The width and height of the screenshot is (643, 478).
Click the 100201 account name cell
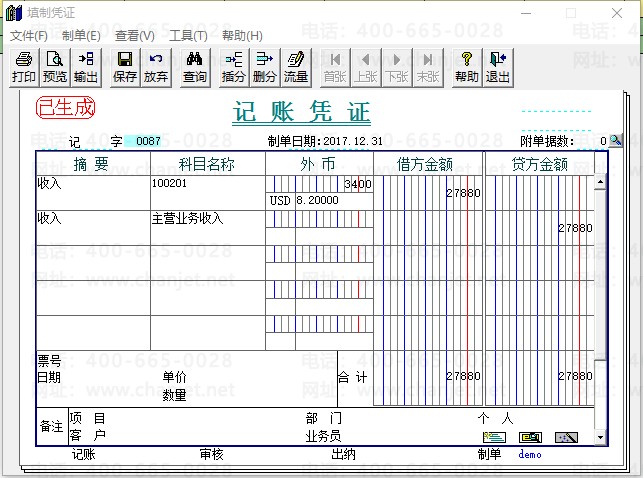[207, 184]
